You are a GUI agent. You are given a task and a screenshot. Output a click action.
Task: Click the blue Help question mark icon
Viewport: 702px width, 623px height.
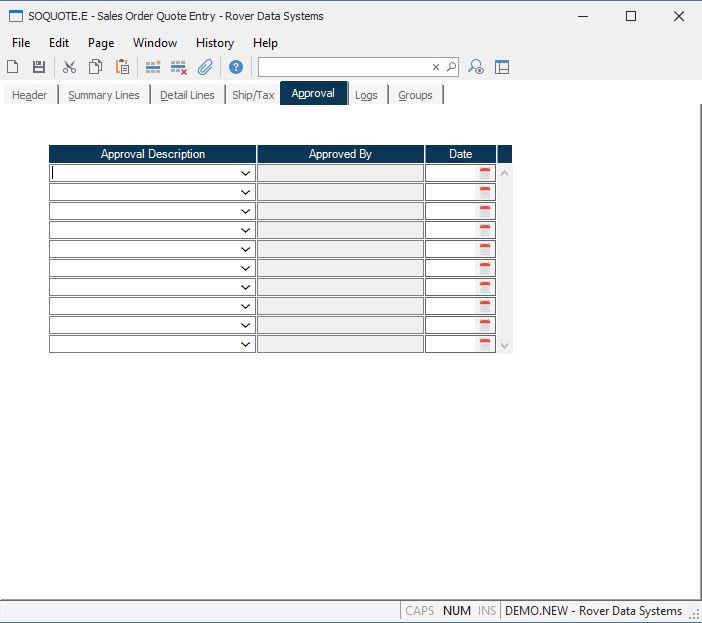coord(236,67)
